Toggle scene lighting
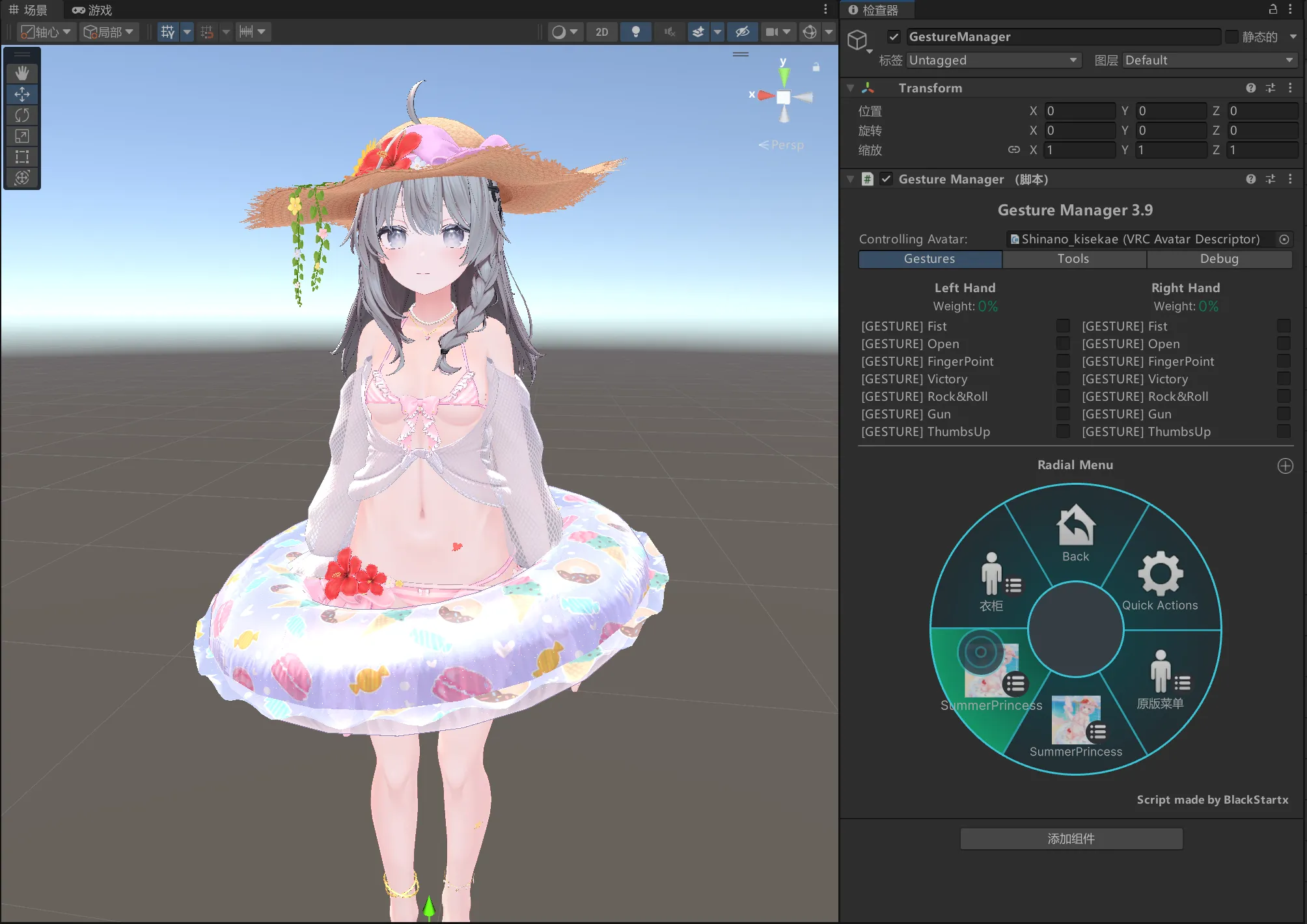Screen dimensions: 1307x924 pos(636,32)
